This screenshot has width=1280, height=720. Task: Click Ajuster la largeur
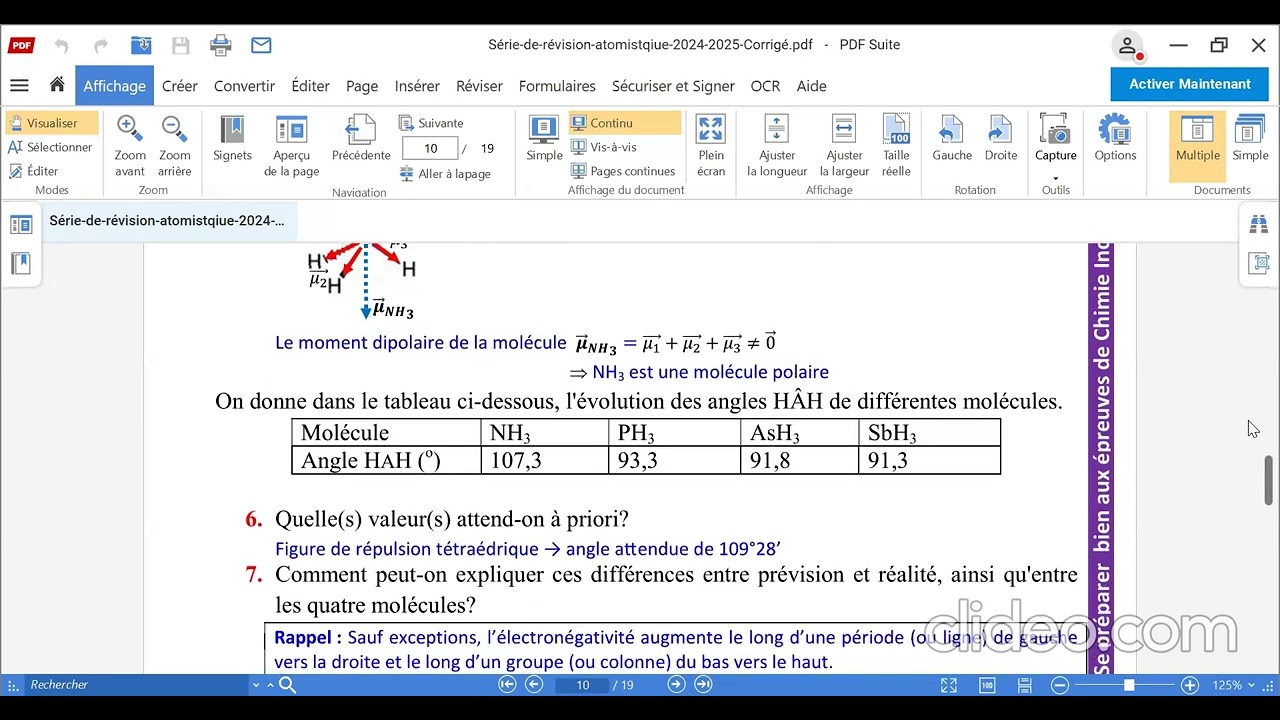[844, 145]
